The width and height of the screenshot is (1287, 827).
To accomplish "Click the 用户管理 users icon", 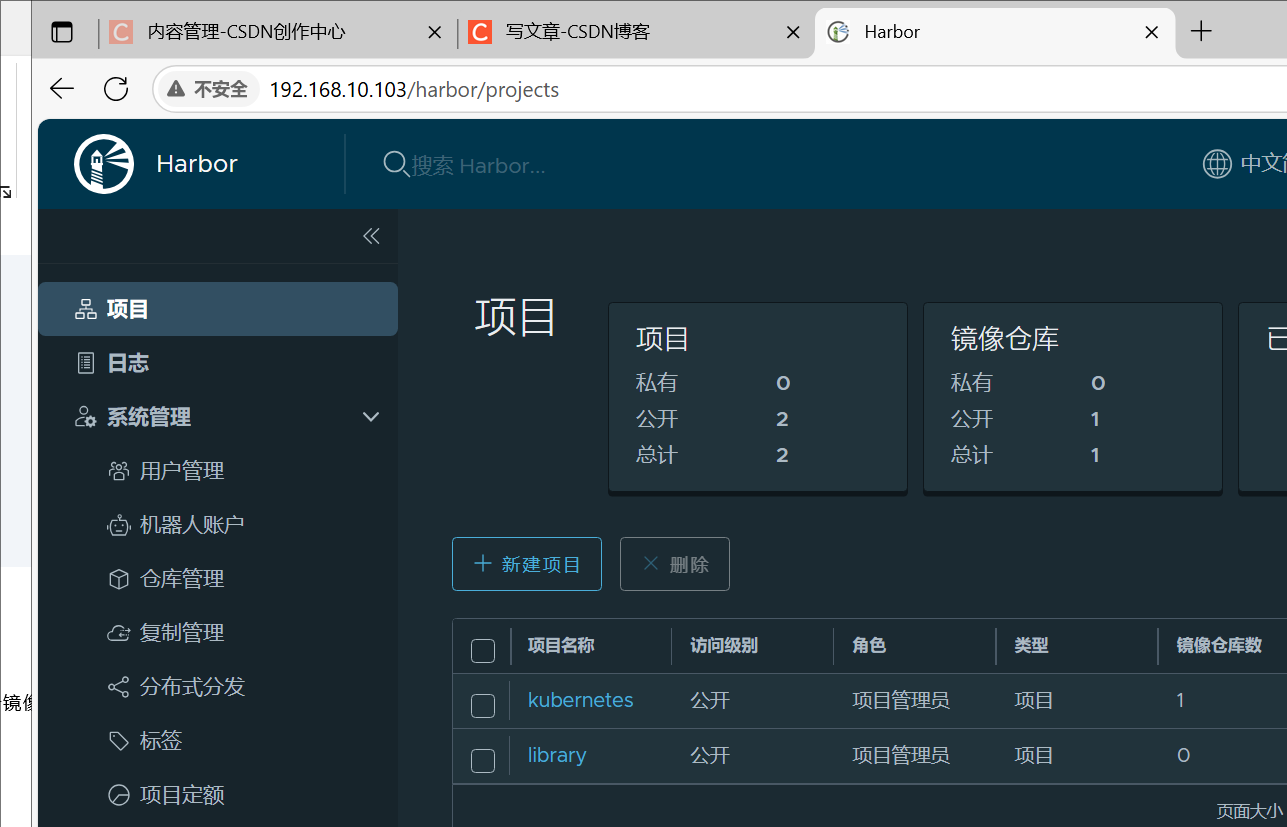I will pyautogui.click(x=119, y=471).
